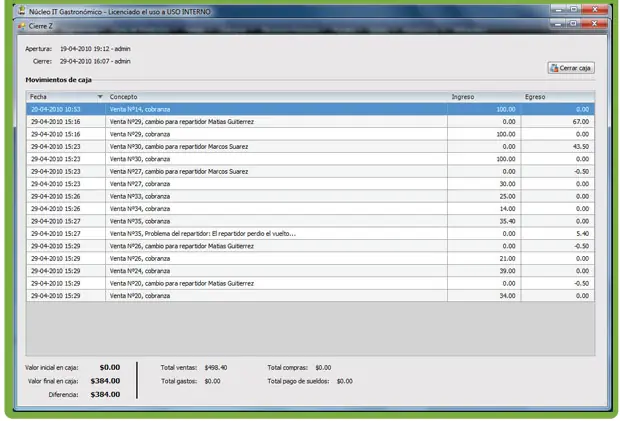Select the row Venta Nº33, cobranza
620x421 pixels.
310,196
